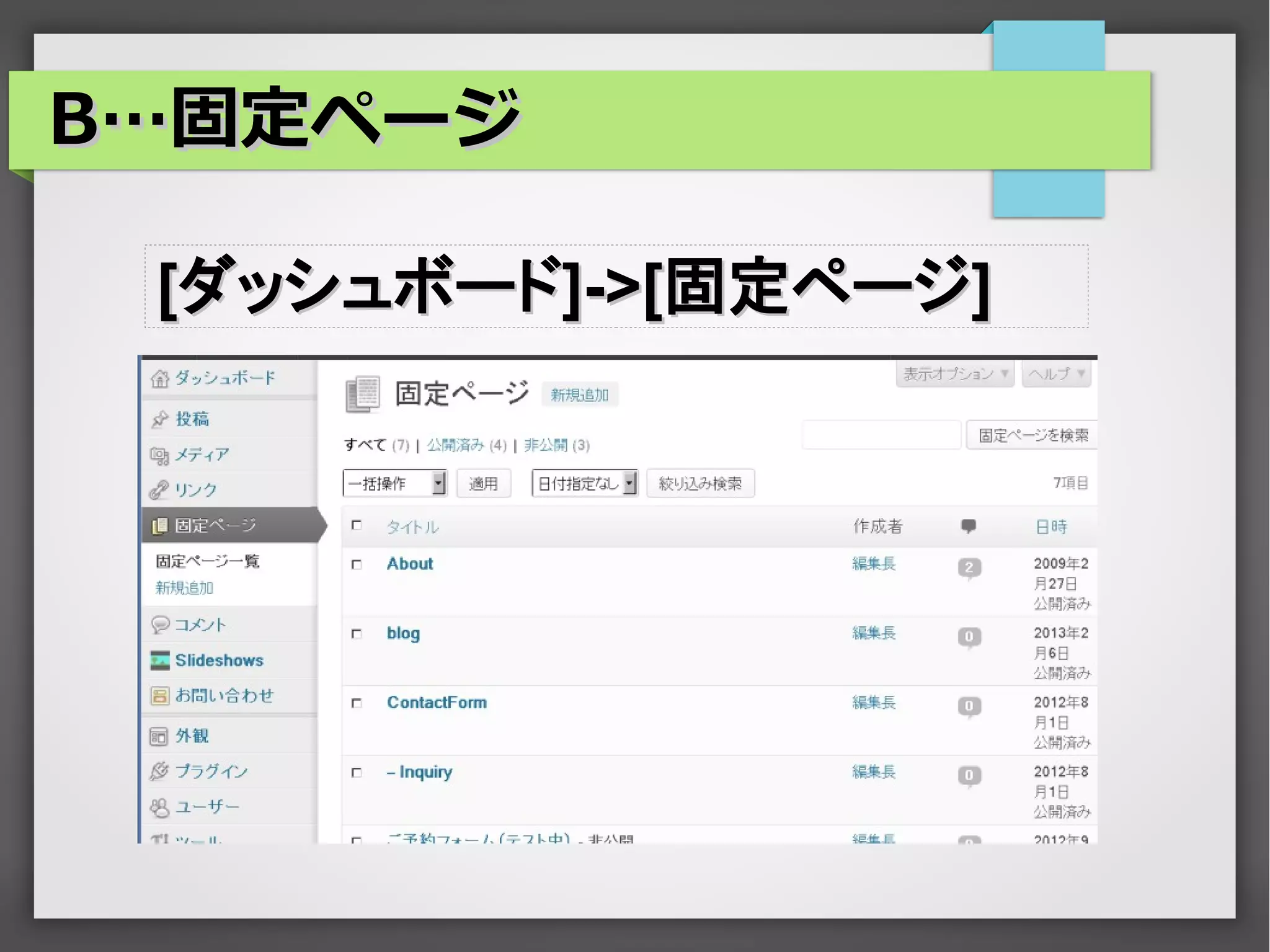This screenshot has height=952, width=1270.
Task: Toggle the select-all checkbox in table header
Action: point(357,525)
